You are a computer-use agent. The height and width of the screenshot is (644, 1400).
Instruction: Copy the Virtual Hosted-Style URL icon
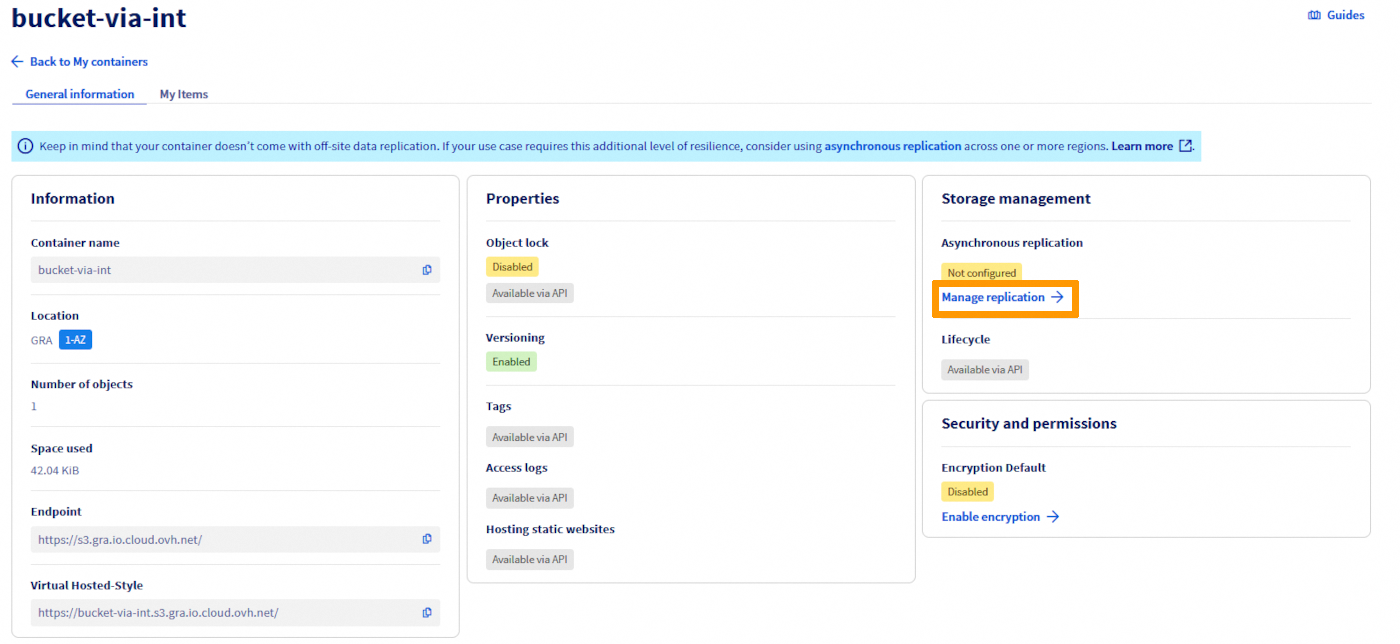pyautogui.click(x=427, y=612)
